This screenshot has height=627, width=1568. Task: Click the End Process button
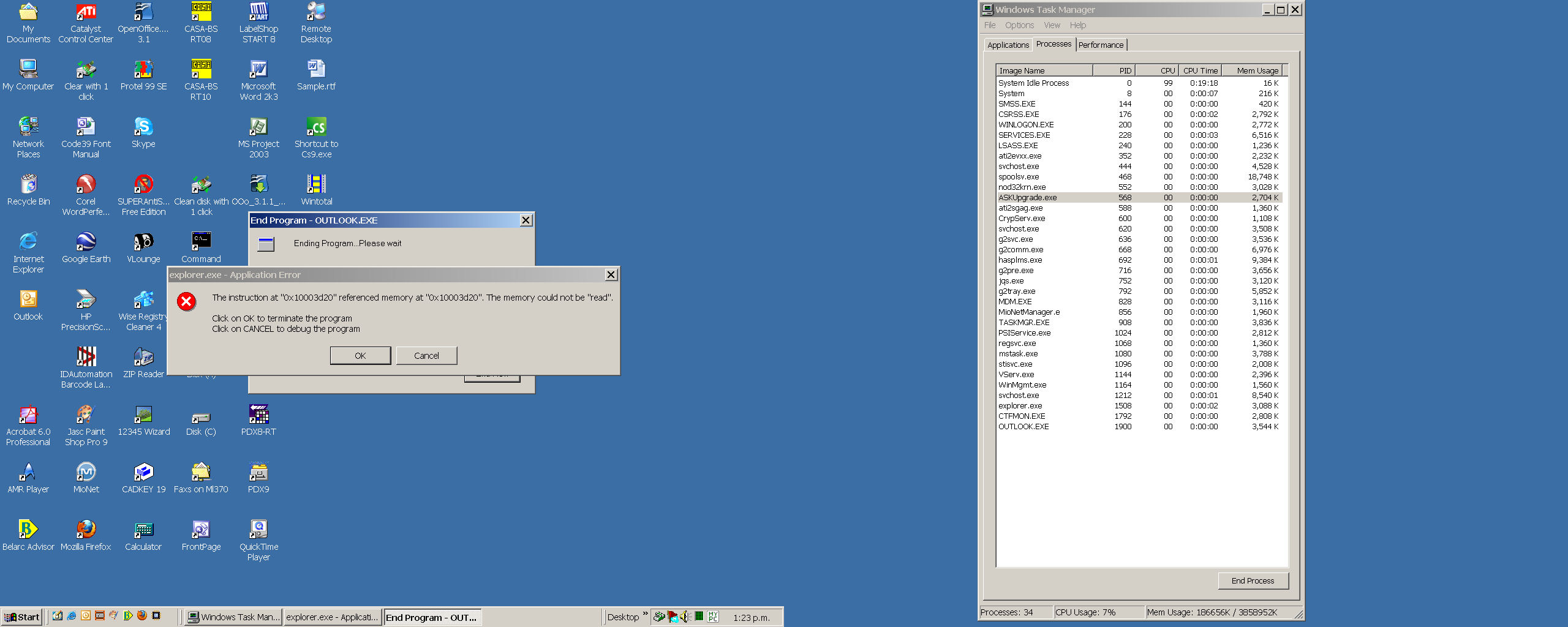coord(1253,580)
